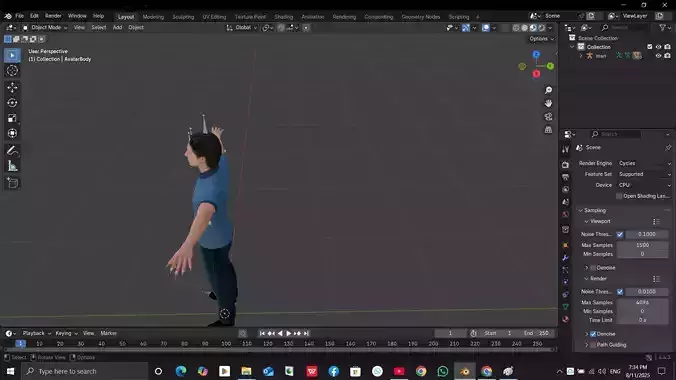Toggle Render Noise Threshold checkbox
The image size is (676, 380).
pyautogui.click(x=620, y=292)
